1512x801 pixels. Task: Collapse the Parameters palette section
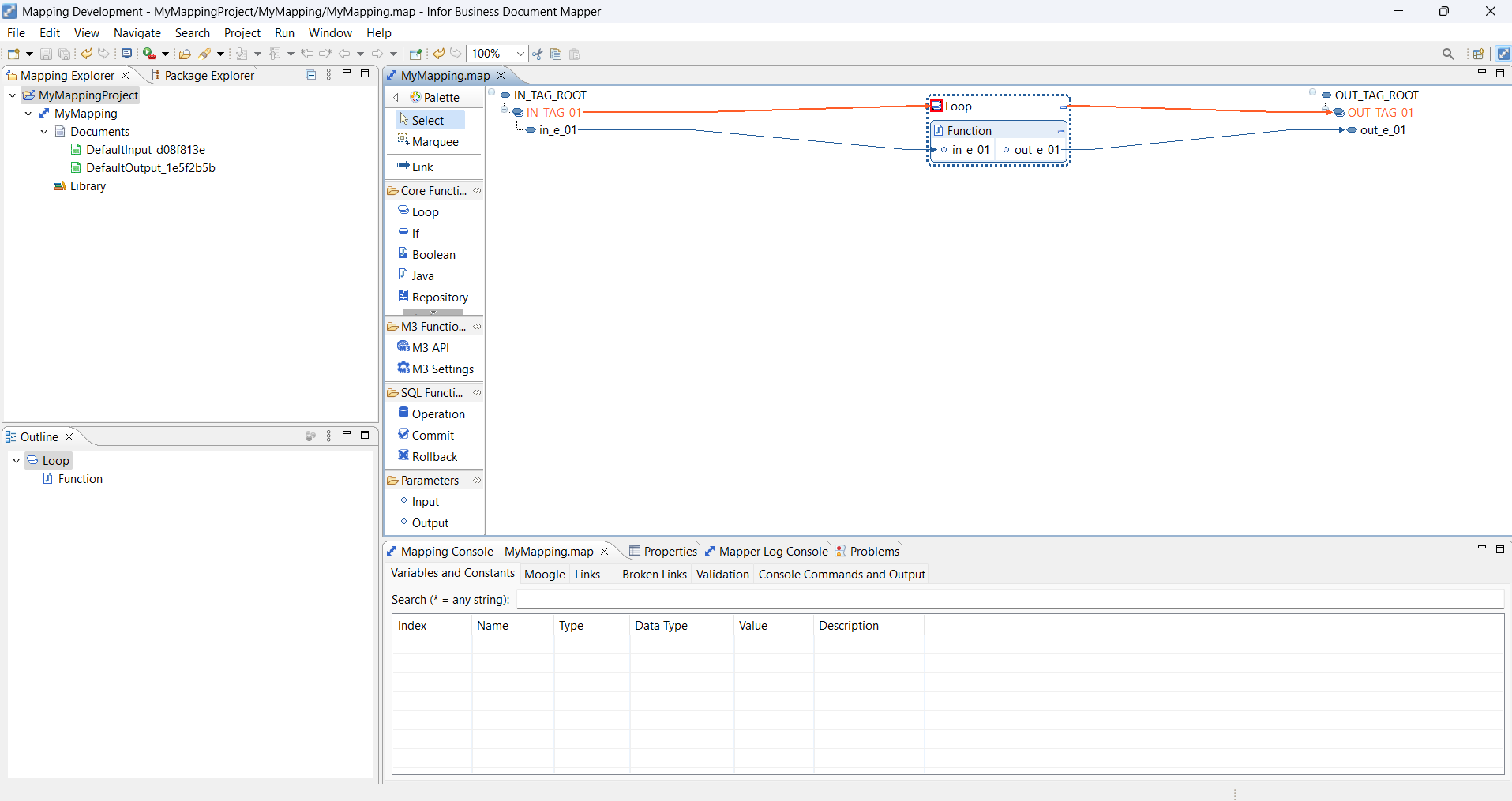[478, 480]
